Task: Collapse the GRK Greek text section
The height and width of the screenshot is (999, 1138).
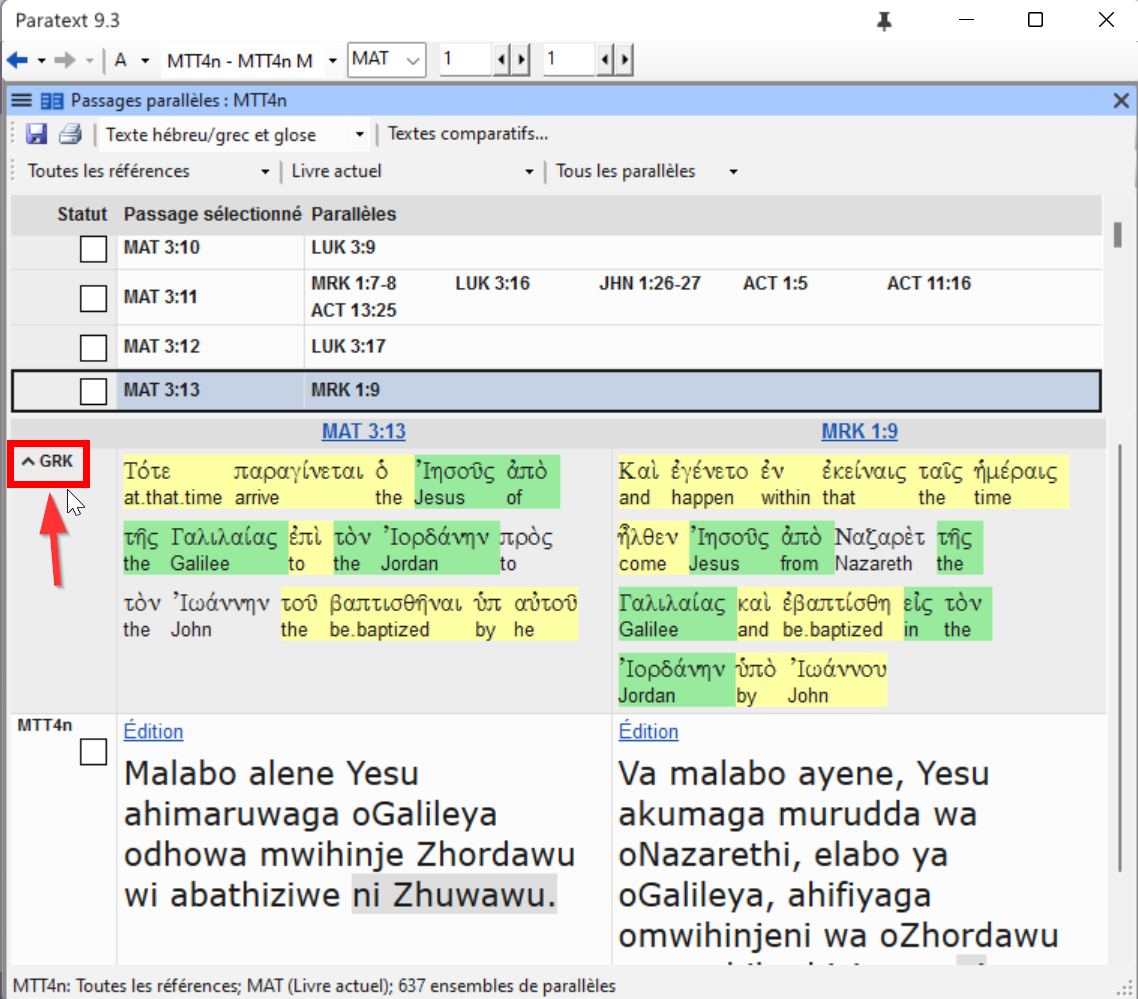Action: point(48,462)
